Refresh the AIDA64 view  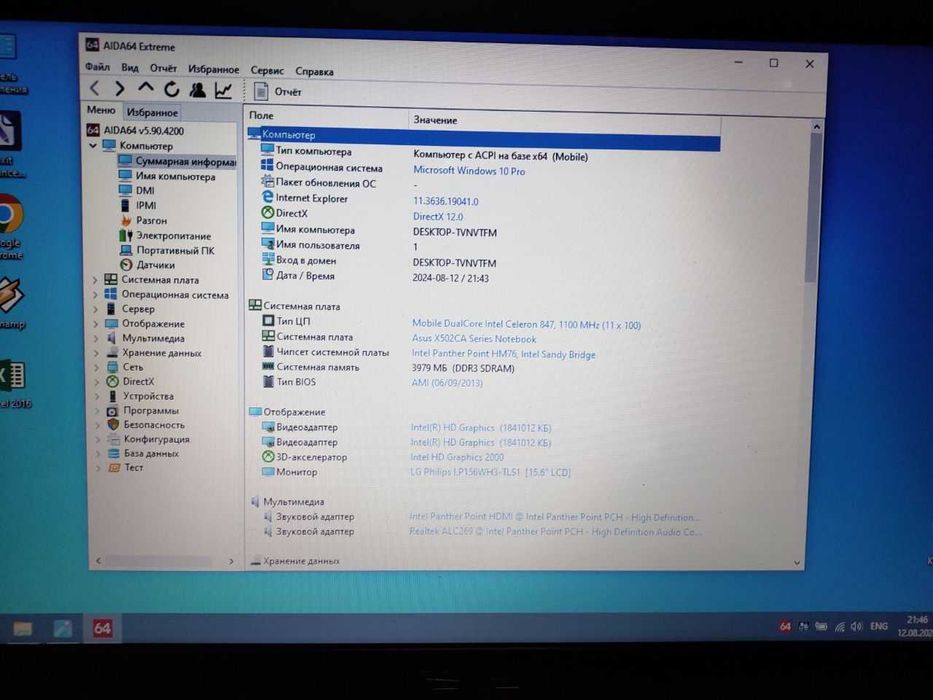(172, 89)
